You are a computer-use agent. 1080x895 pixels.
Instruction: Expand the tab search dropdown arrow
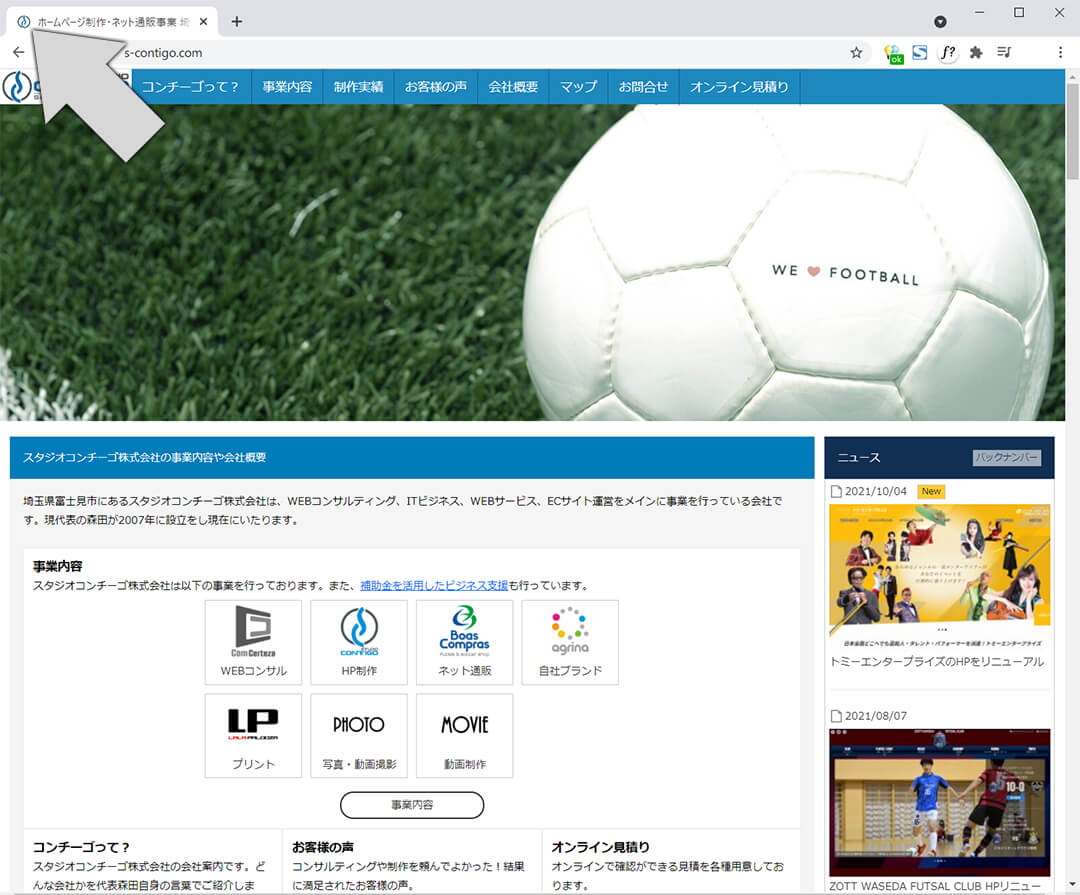pos(940,21)
